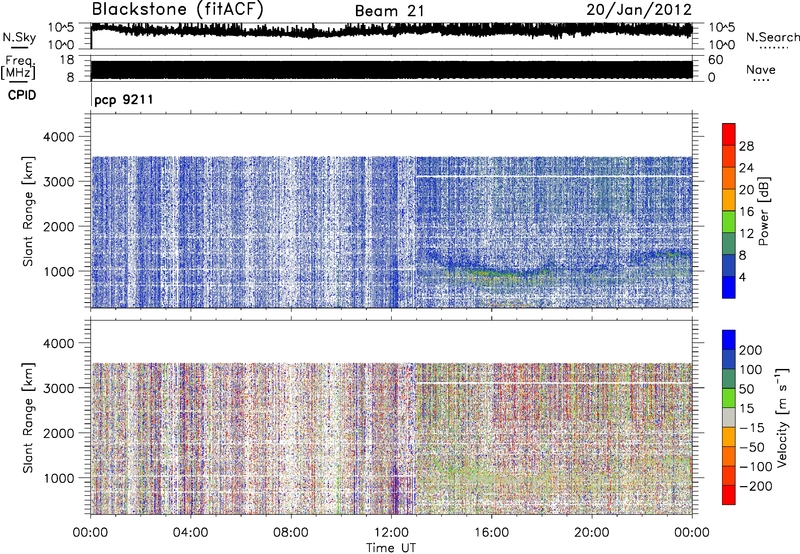800x554 pixels.
Task: Click the '16:00' time axis label
Action: 491,533
